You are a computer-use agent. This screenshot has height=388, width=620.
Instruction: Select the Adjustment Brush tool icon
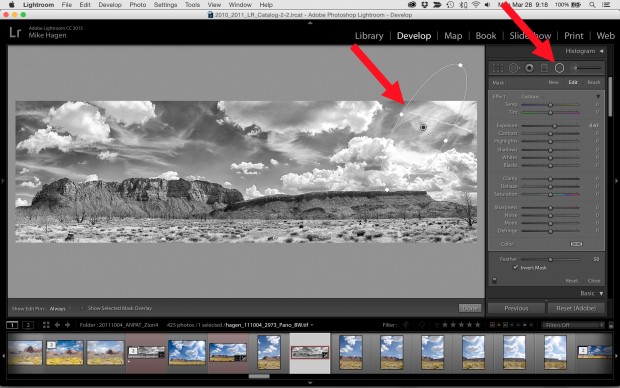[x=587, y=68]
